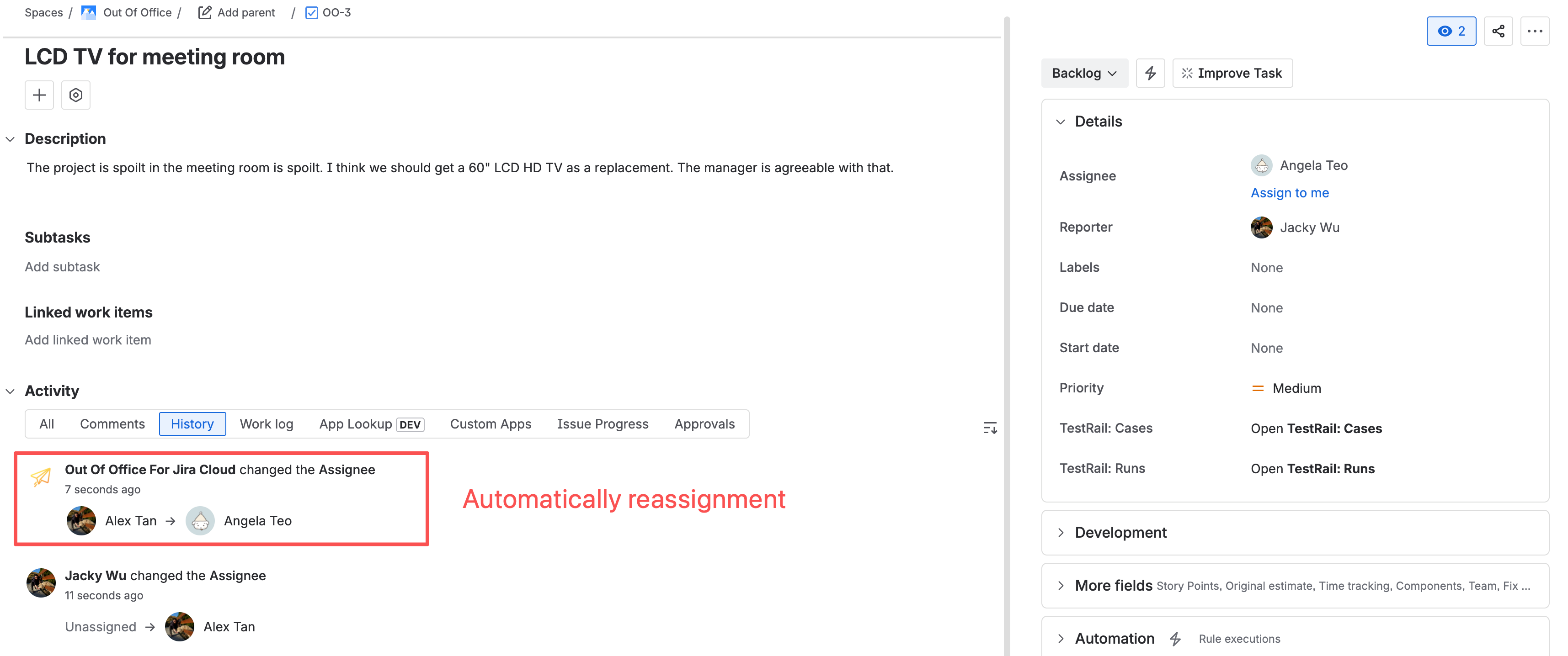
Task: Open the three-dots more actions menu
Action: (x=1535, y=31)
